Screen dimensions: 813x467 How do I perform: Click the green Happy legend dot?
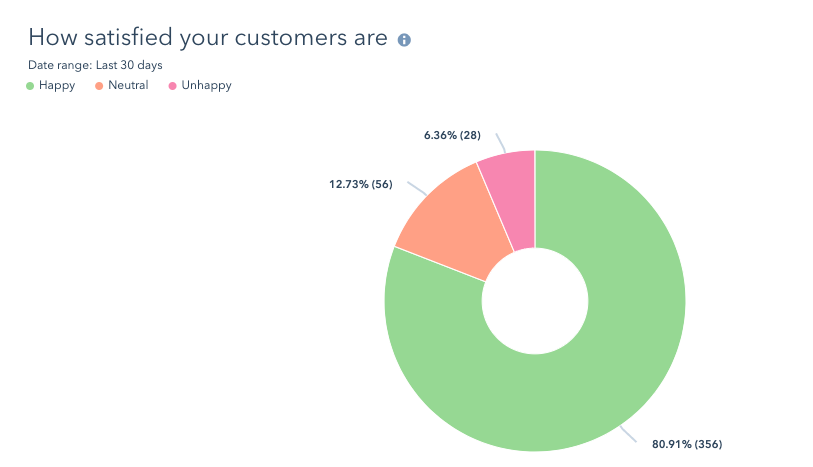30,86
